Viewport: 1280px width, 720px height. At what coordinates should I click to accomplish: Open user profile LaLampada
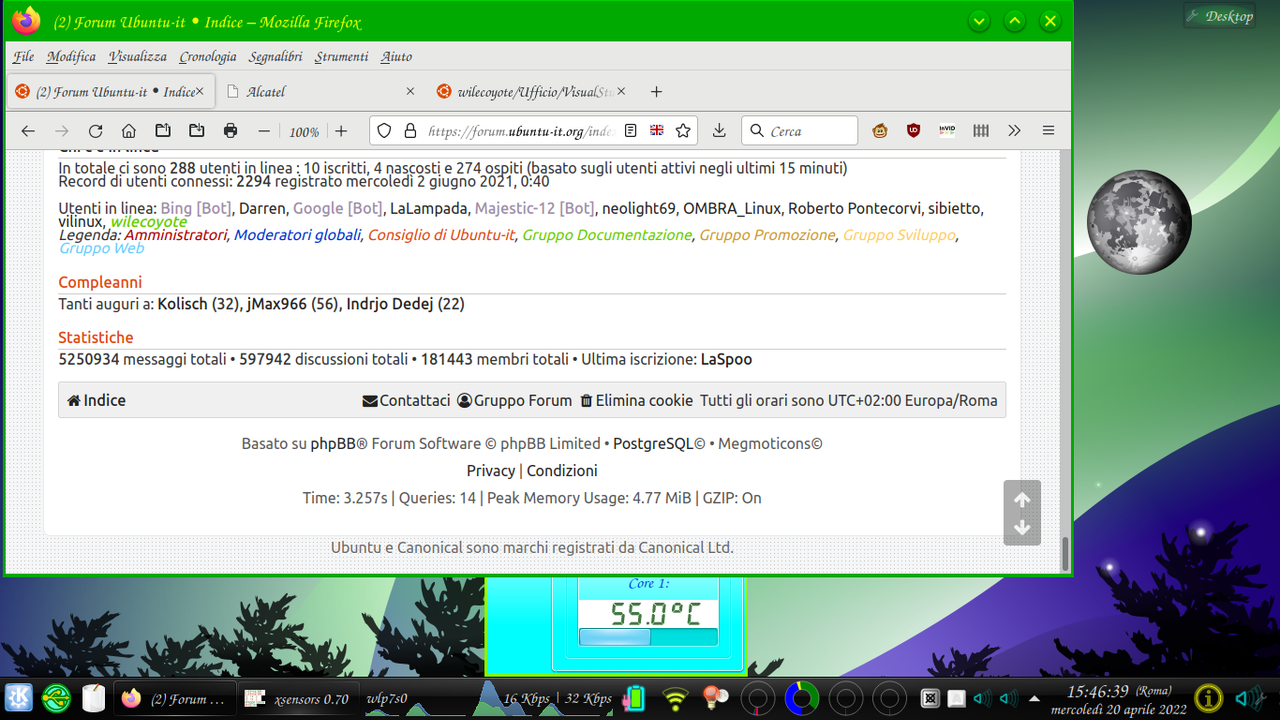point(429,208)
